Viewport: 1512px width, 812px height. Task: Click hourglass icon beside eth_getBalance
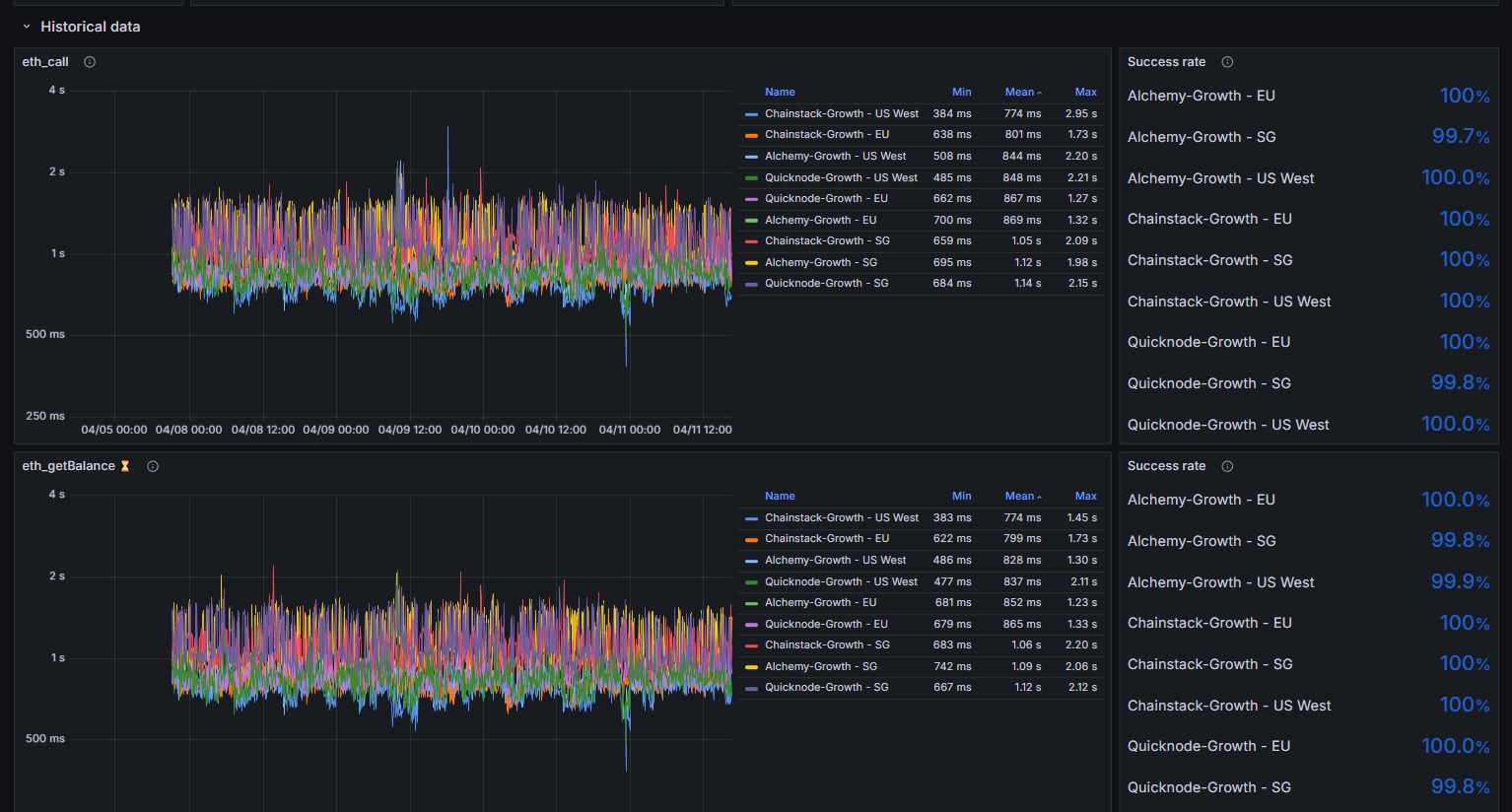[125, 466]
